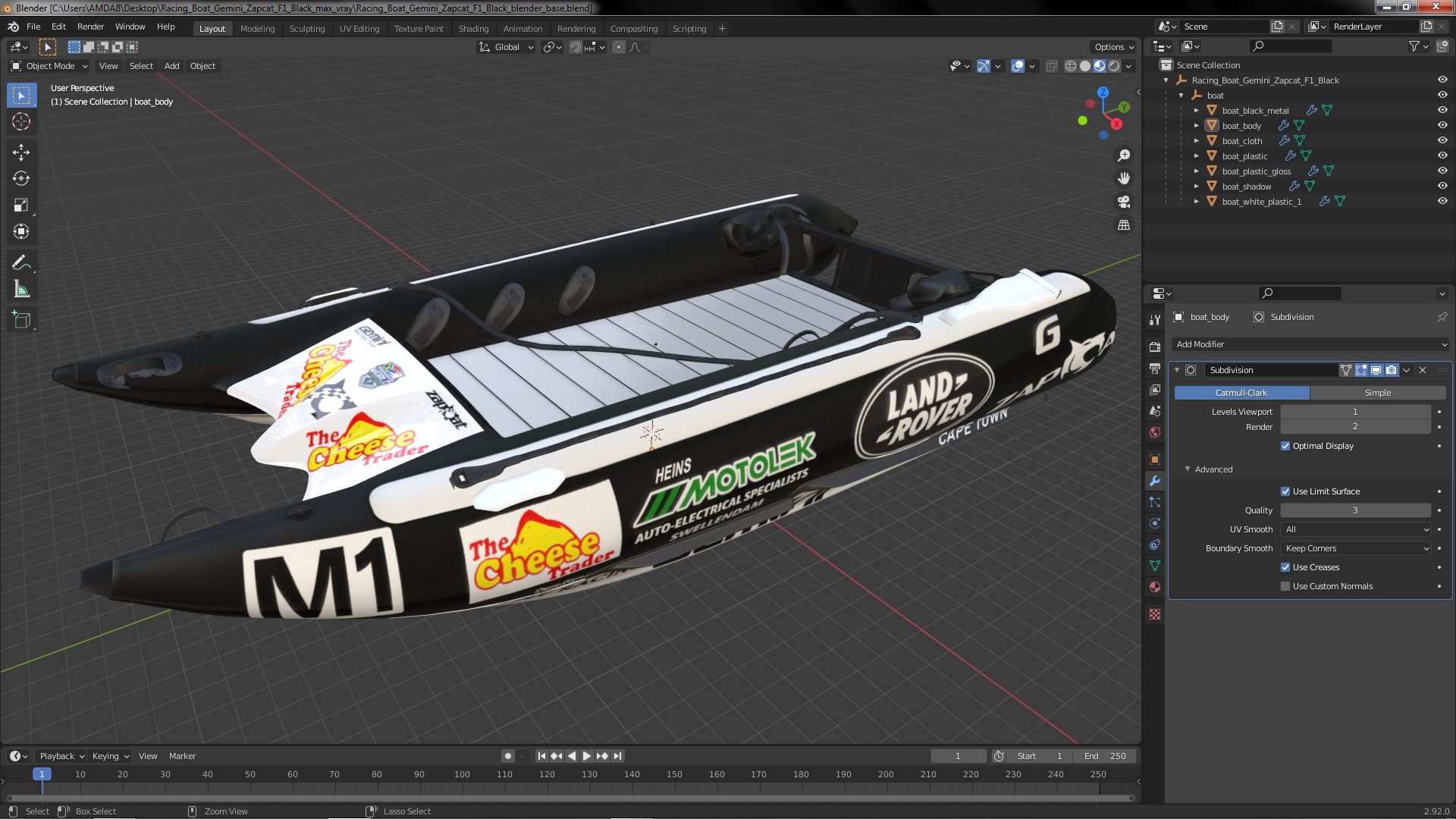The image size is (1456, 819).
Task: Switch to the Shading workspace tab
Action: coord(473,29)
